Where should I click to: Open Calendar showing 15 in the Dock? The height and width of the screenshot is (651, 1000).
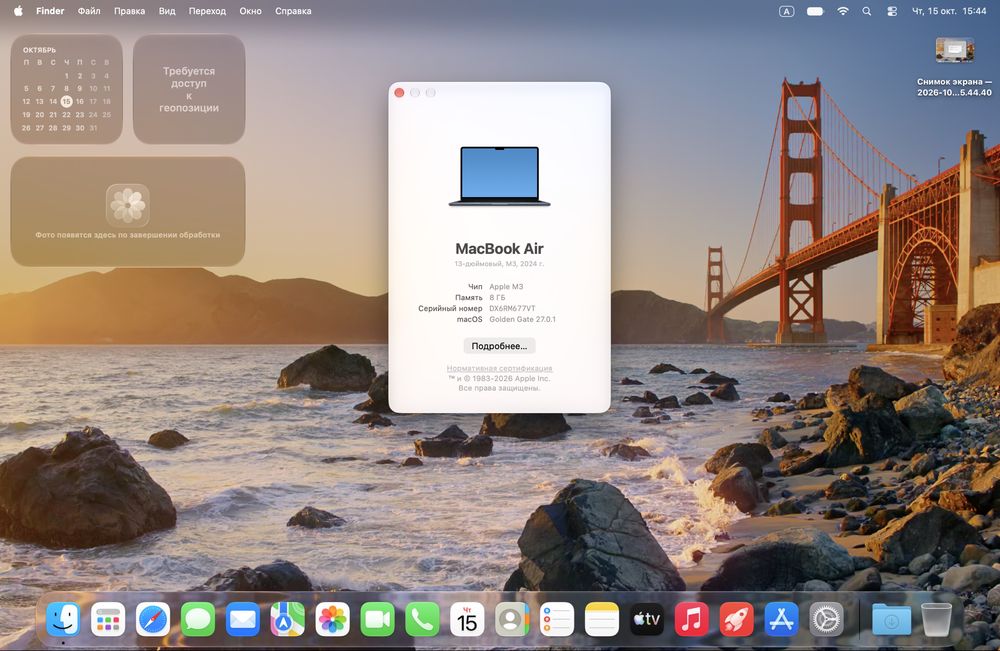[467, 619]
